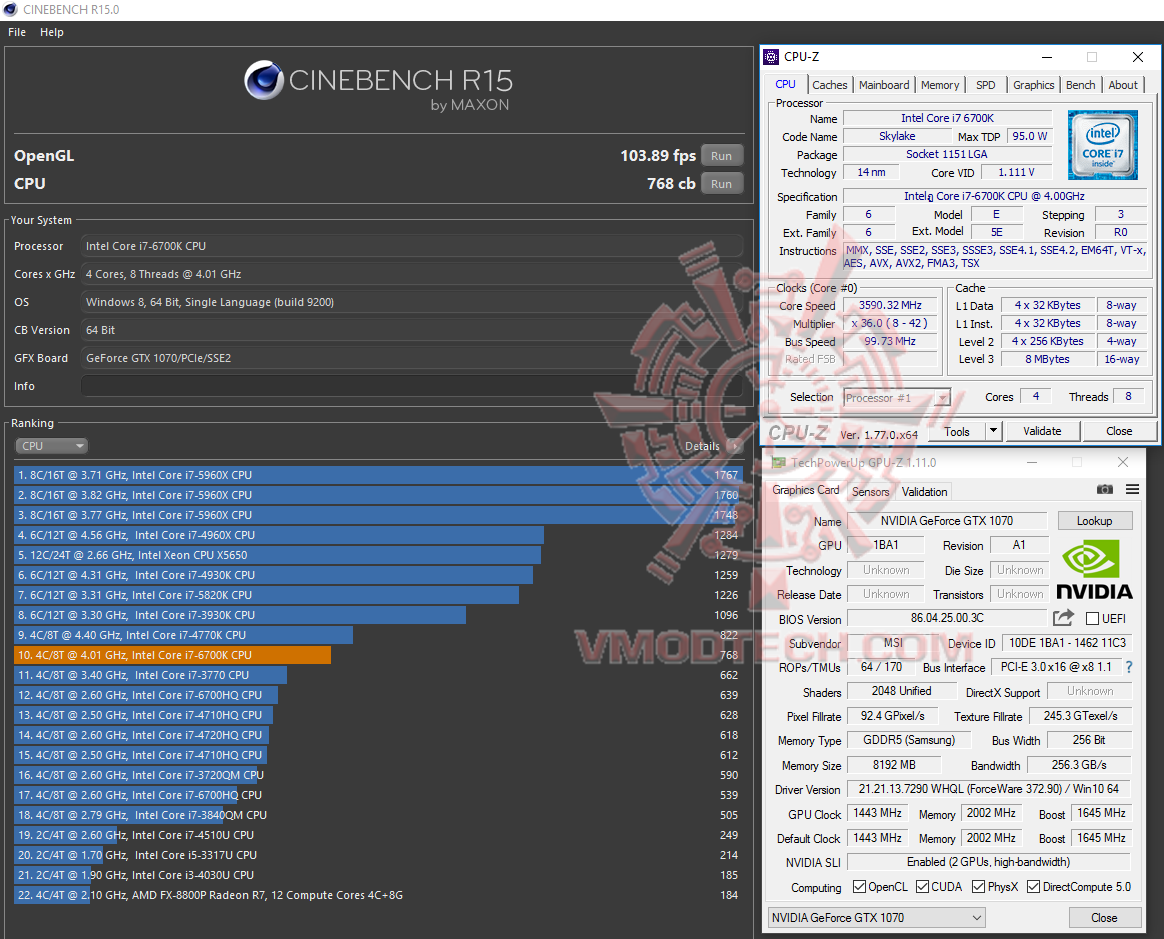The width and height of the screenshot is (1164, 939).
Task: Open the Processor #1 selection dropdown
Action: (896, 398)
